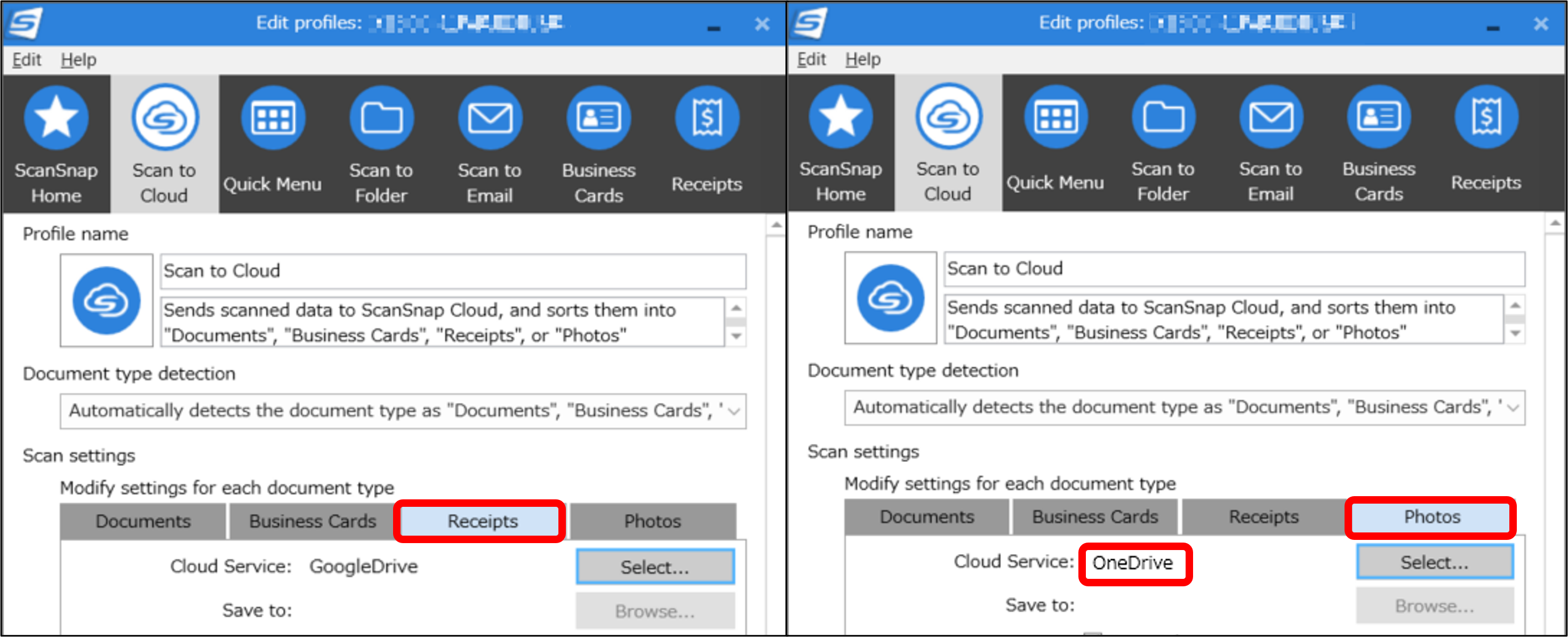Select Scan to Folder profile in right window

click(x=1163, y=144)
